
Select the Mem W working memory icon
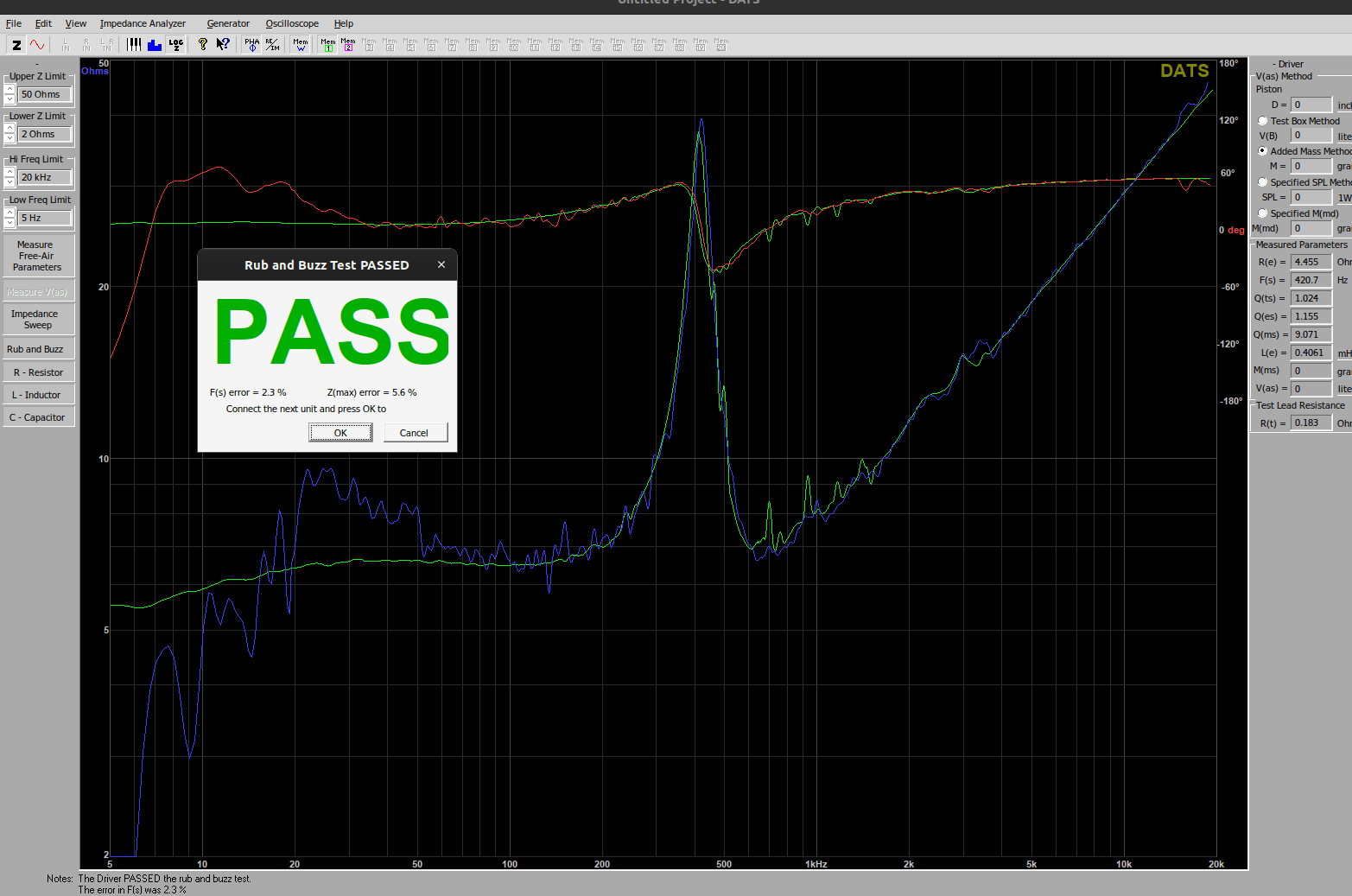[301, 44]
